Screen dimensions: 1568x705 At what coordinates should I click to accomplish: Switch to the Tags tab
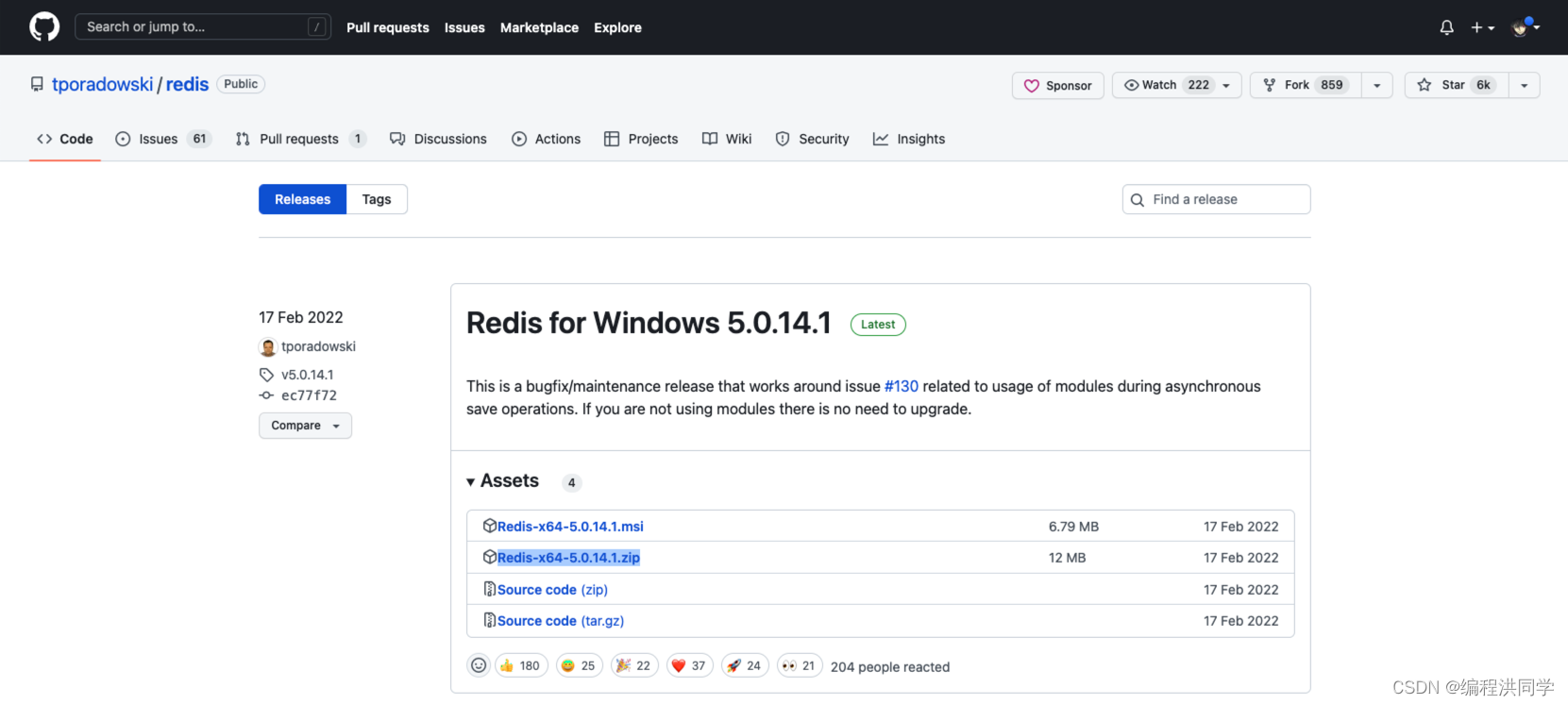pyautogui.click(x=376, y=199)
